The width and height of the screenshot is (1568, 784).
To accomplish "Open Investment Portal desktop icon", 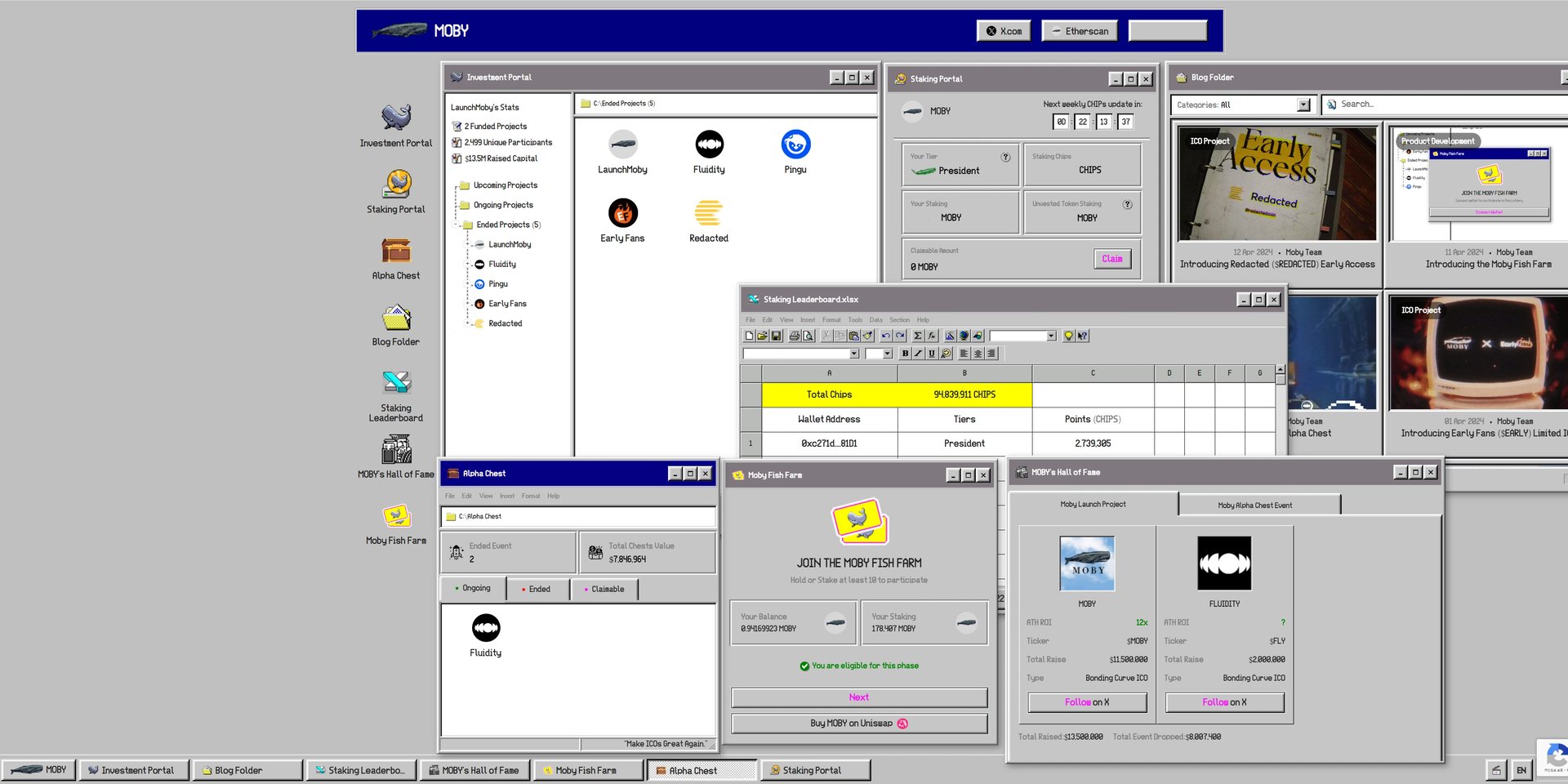I will (x=396, y=126).
